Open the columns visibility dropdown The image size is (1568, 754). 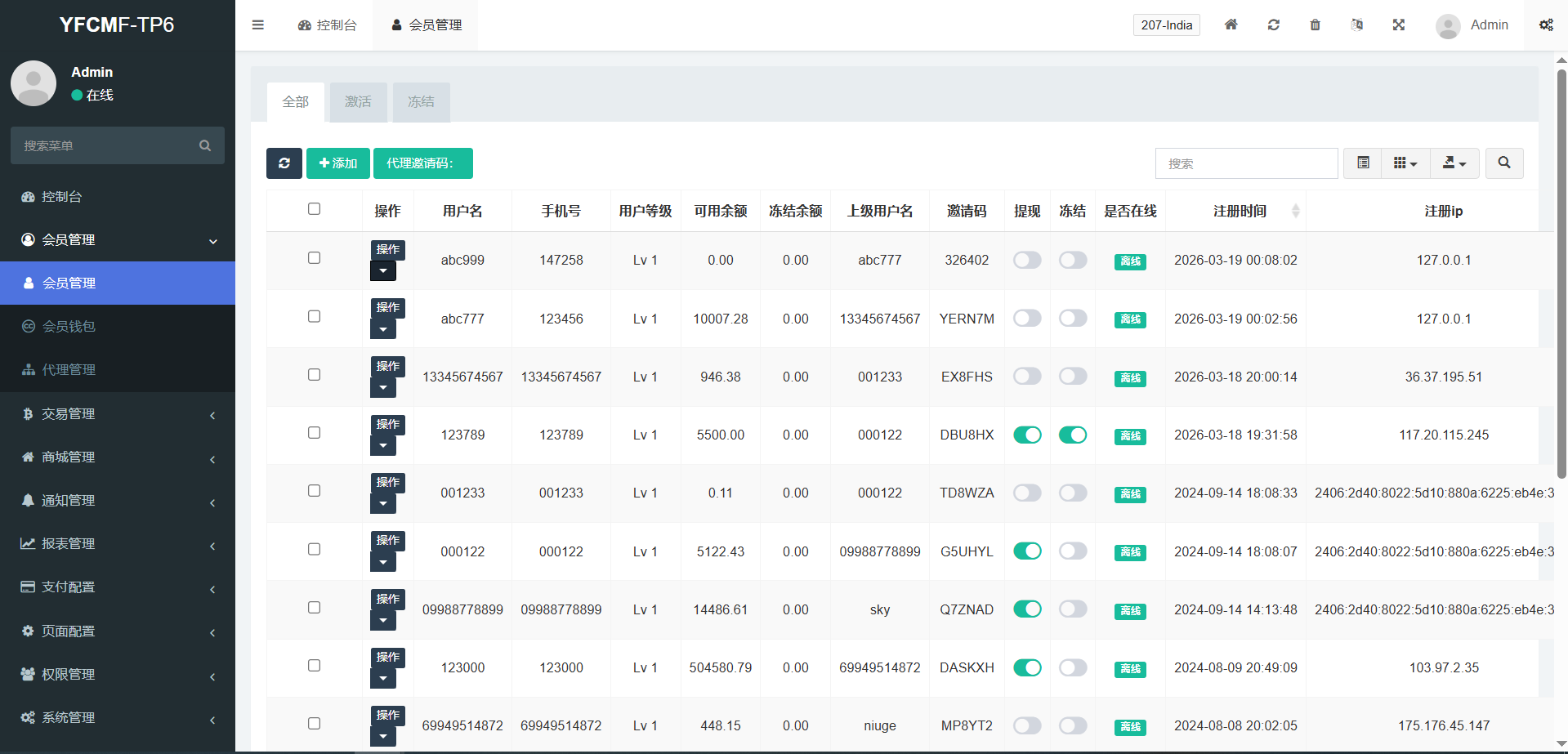(x=1405, y=163)
